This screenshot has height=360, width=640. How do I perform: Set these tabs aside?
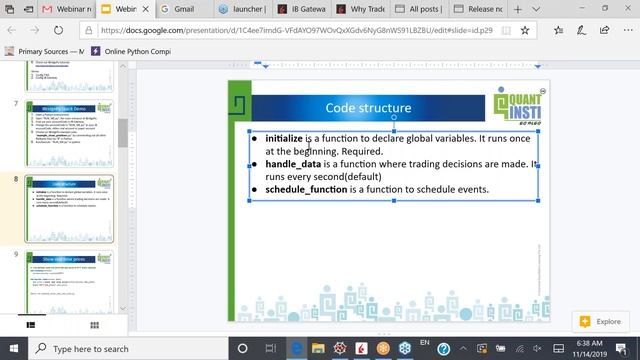click(x=28, y=9)
